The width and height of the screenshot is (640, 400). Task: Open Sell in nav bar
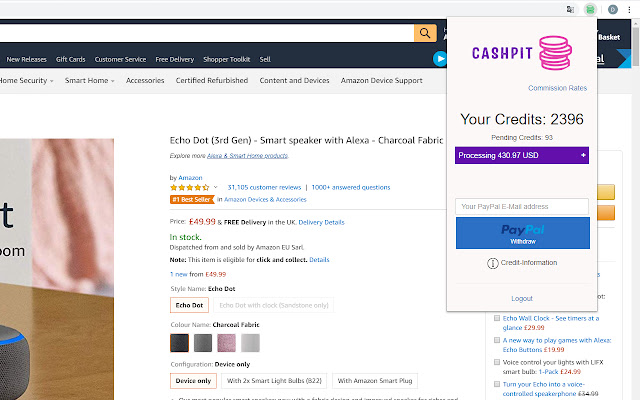coord(265,60)
